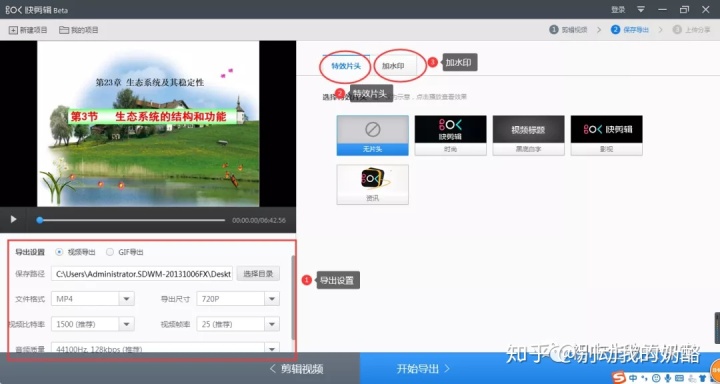The image size is (720, 384).
Task: Click the Sogou punctuation mode icon
Action: [x=643, y=378]
